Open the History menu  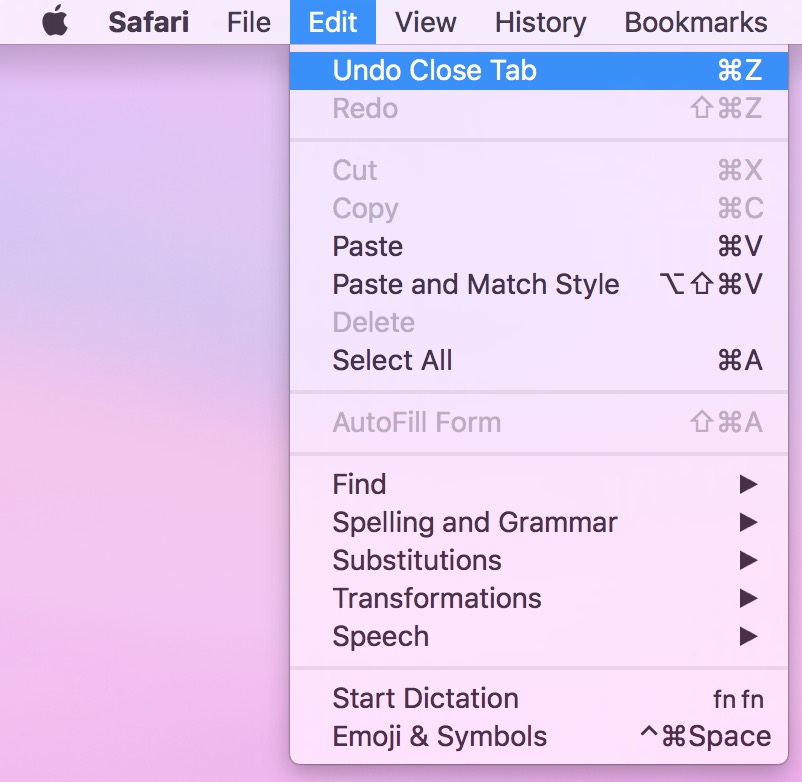pyautogui.click(x=541, y=23)
